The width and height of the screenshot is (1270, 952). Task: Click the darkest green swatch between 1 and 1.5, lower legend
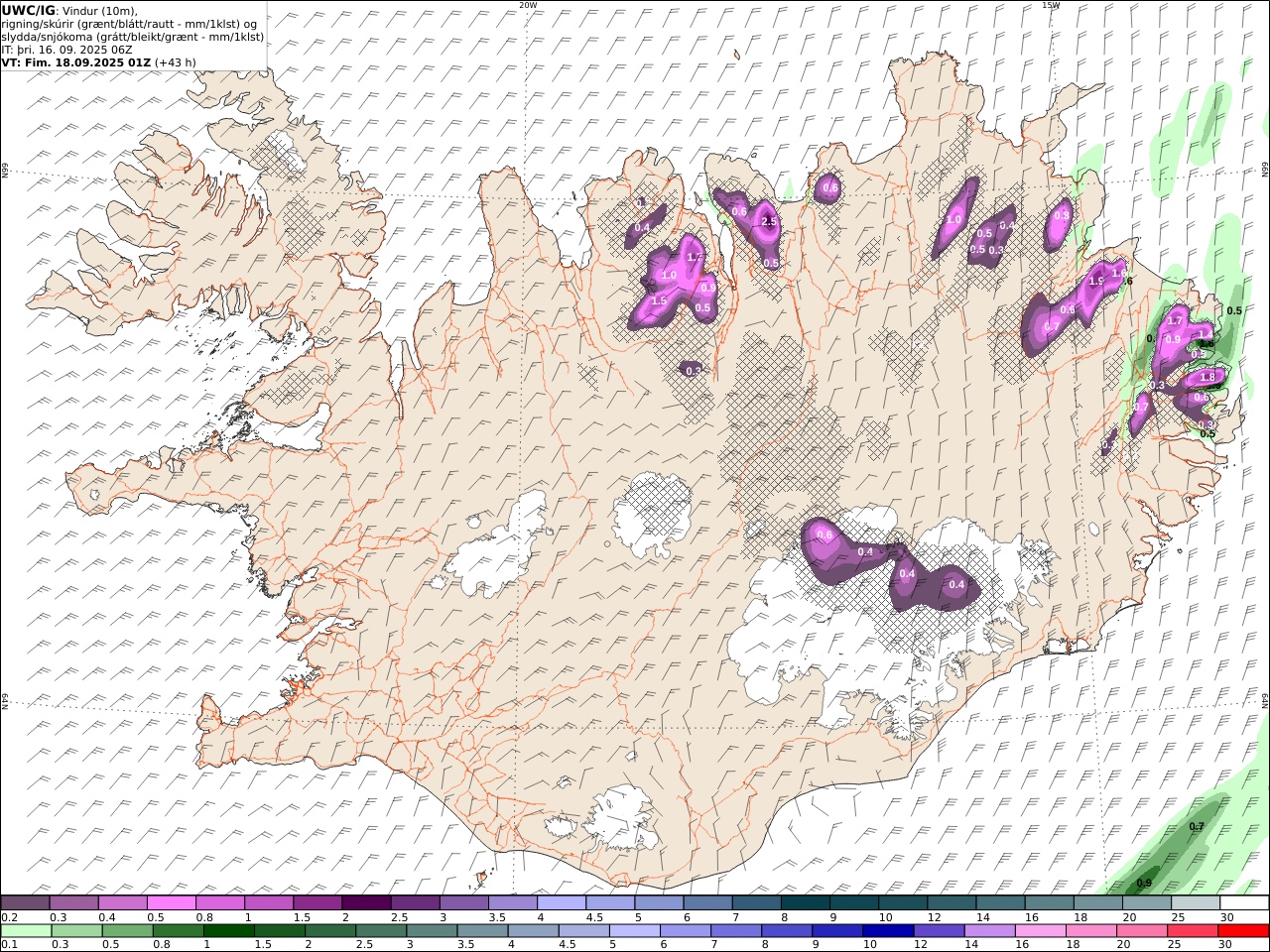[x=228, y=930]
